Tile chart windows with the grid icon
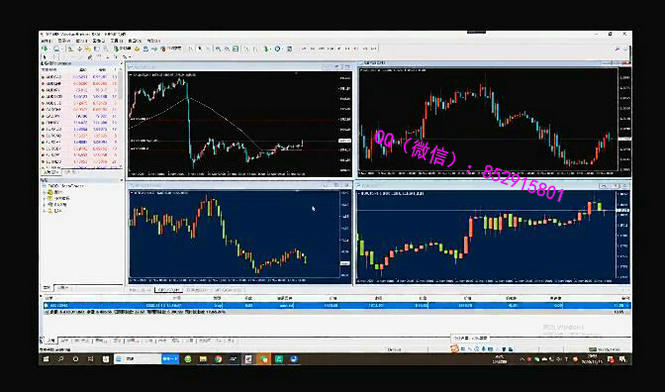 pyautogui.click(x=235, y=49)
